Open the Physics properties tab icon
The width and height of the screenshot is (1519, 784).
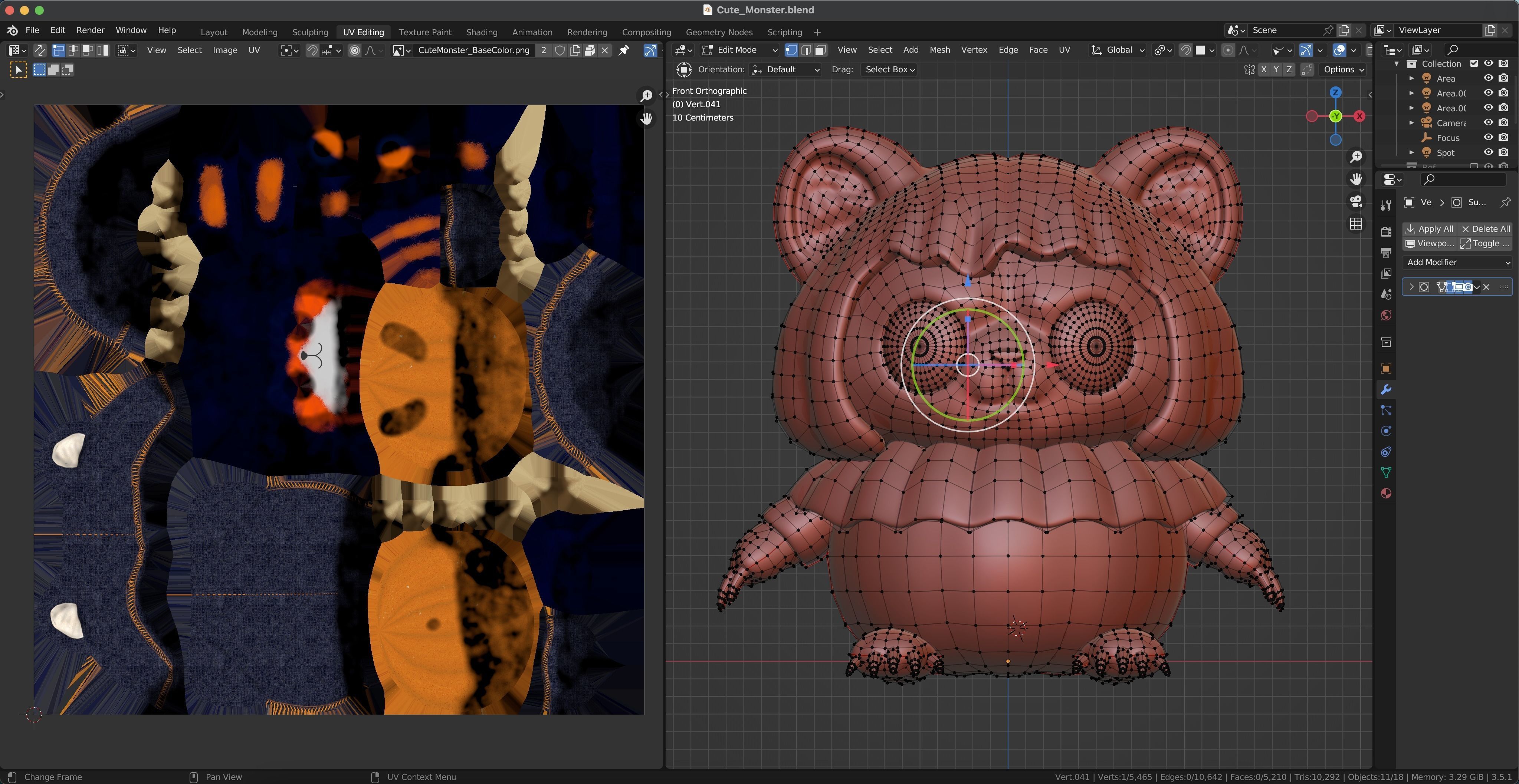click(1386, 431)
